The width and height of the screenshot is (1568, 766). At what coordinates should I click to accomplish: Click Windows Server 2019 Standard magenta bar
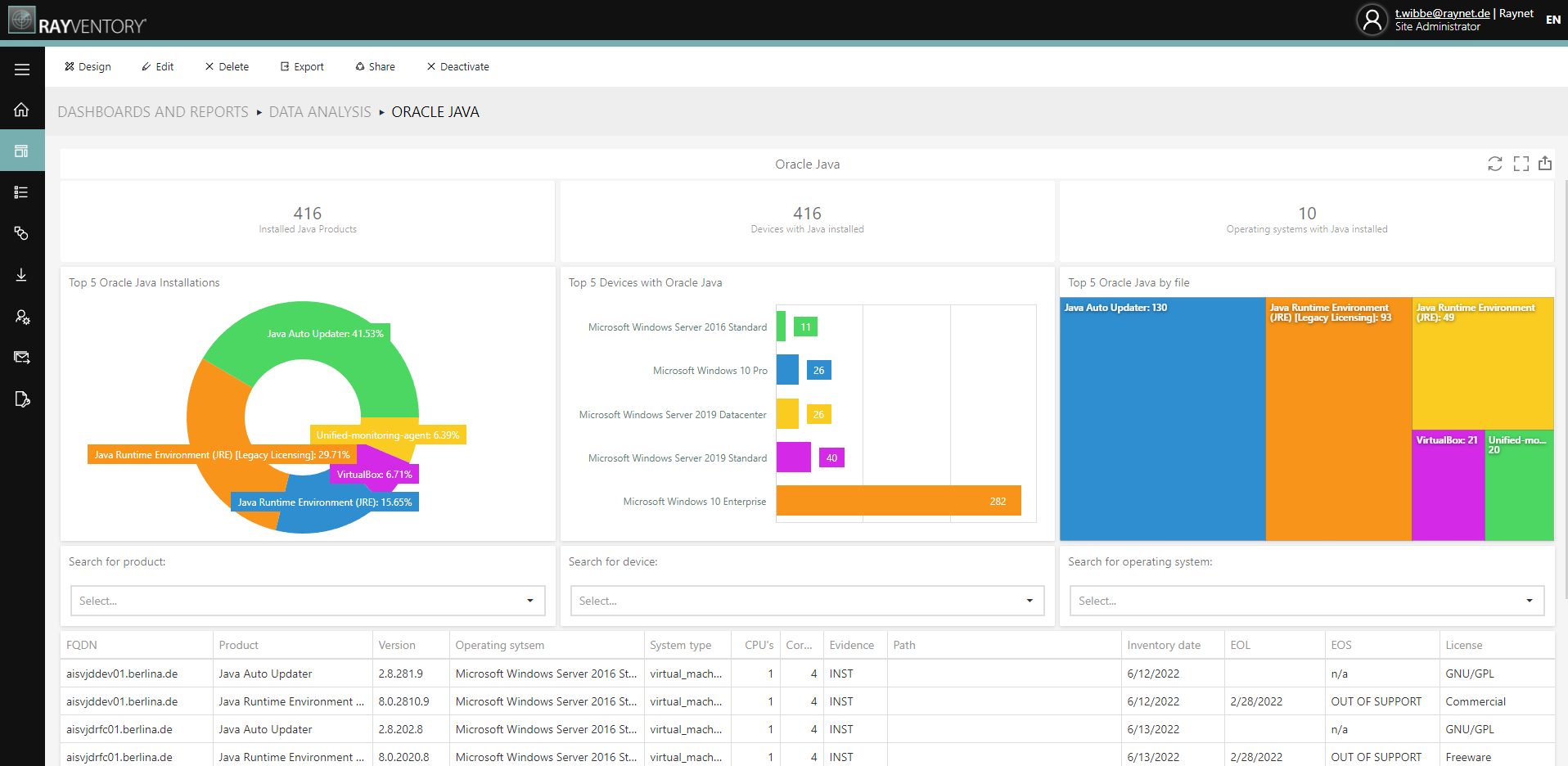tap(794, 457)
